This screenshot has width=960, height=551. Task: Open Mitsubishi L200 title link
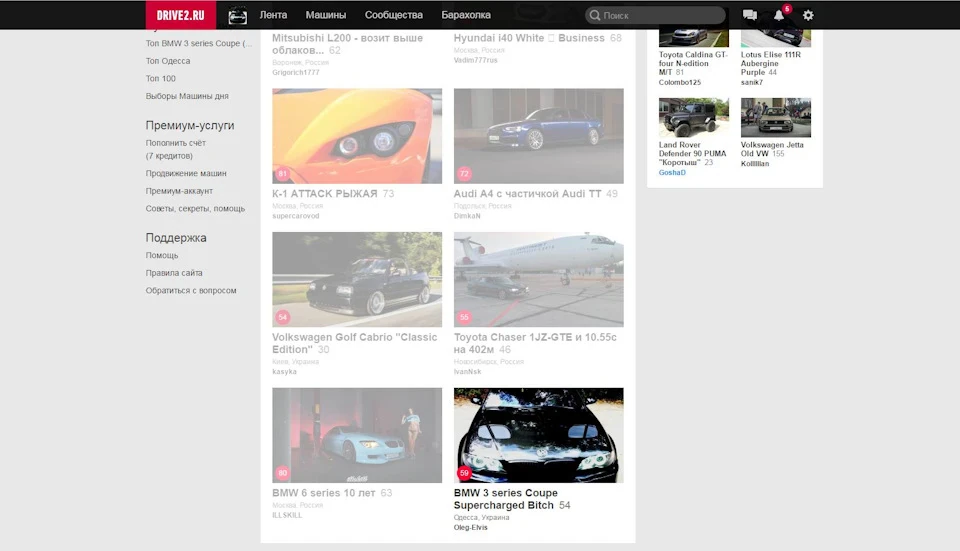click(x=347, y=44)
